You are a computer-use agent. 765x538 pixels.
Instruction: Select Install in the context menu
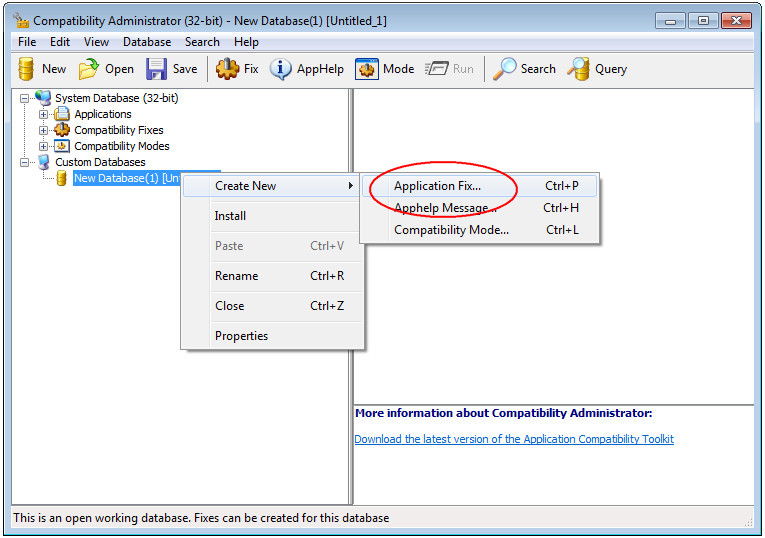pos(273,216)
